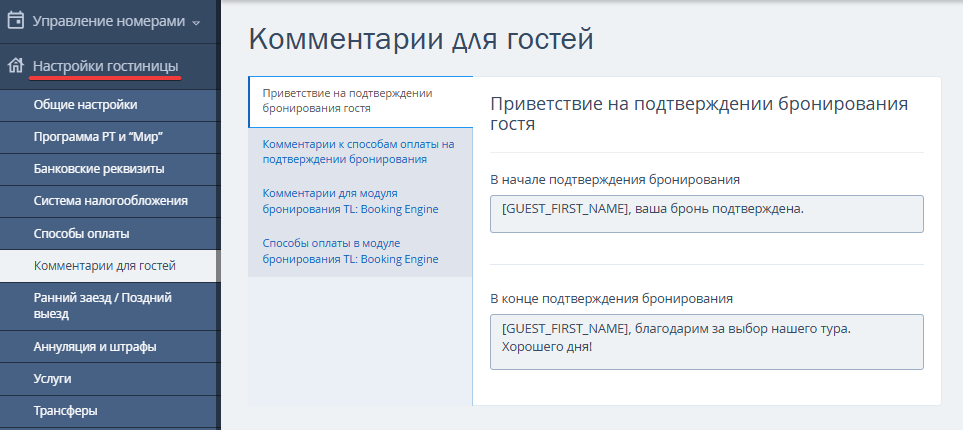Go to Общие настройки in sidebar
963x430 pixels.
tap(110, 105)
